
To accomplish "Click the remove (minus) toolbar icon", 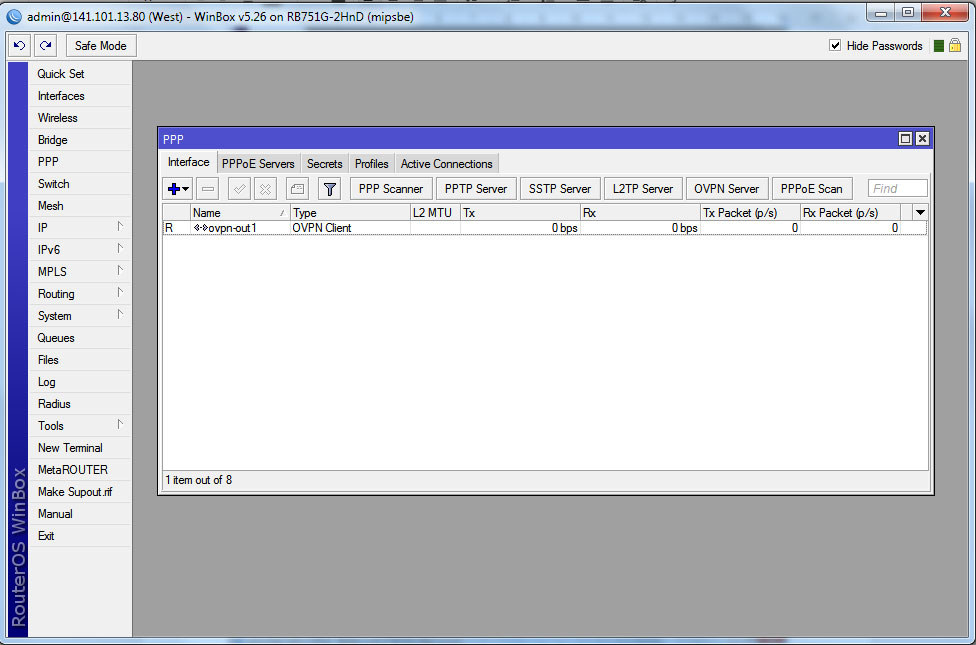I will (x=208, y=189).
